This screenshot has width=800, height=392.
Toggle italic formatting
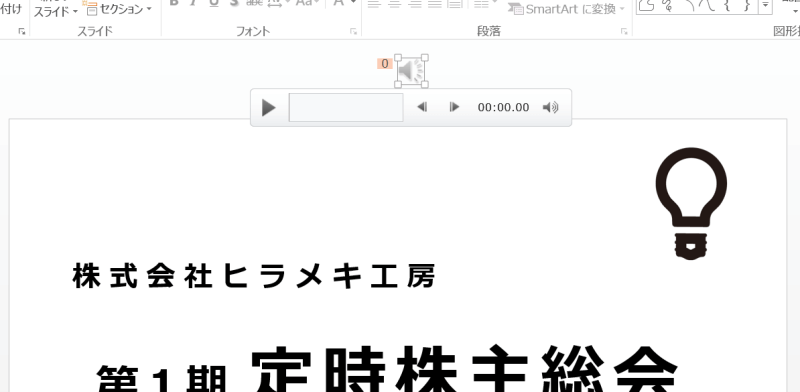(194, 2)
